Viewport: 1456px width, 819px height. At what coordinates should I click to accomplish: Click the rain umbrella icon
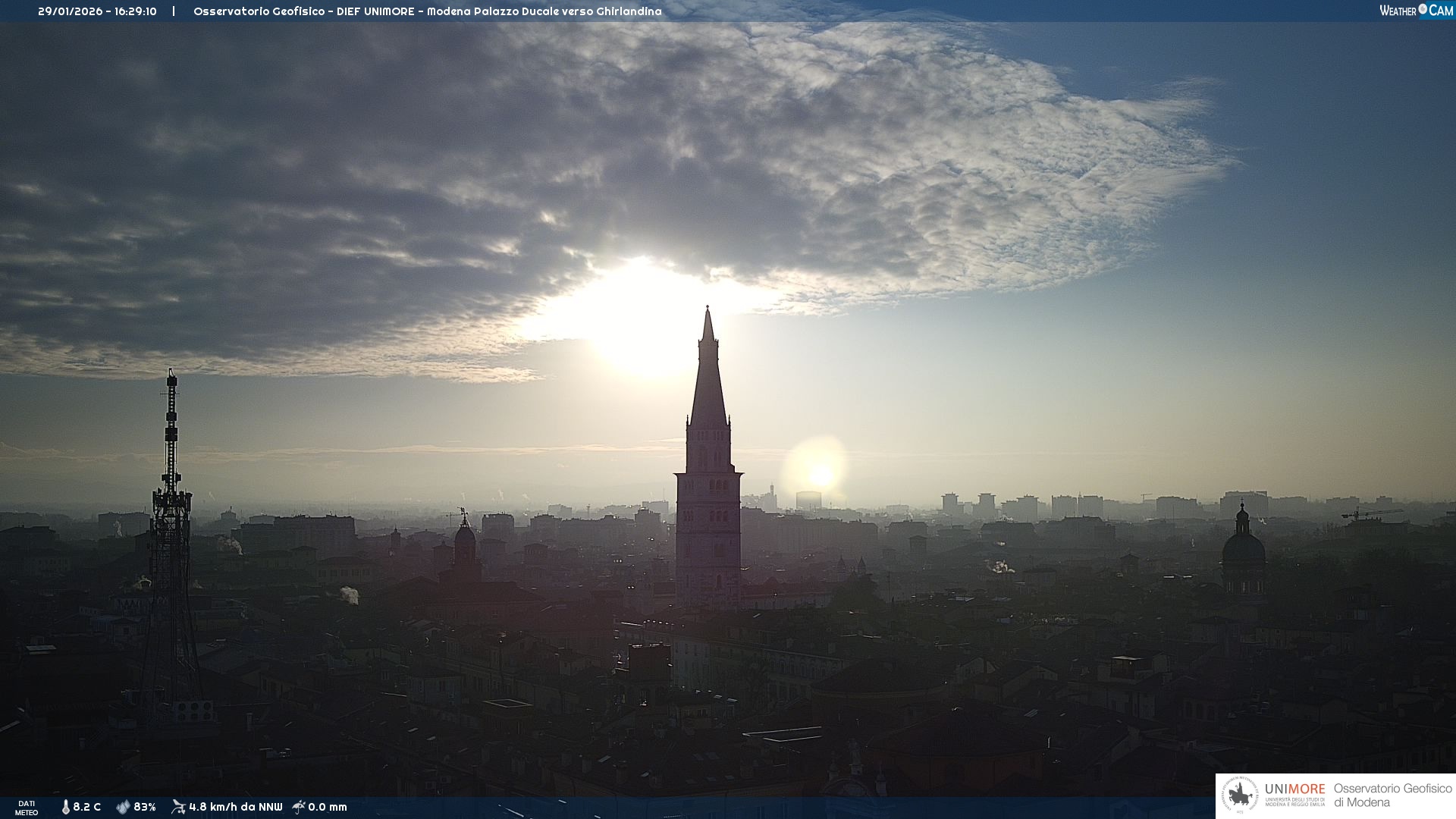[x=299, y=807]
